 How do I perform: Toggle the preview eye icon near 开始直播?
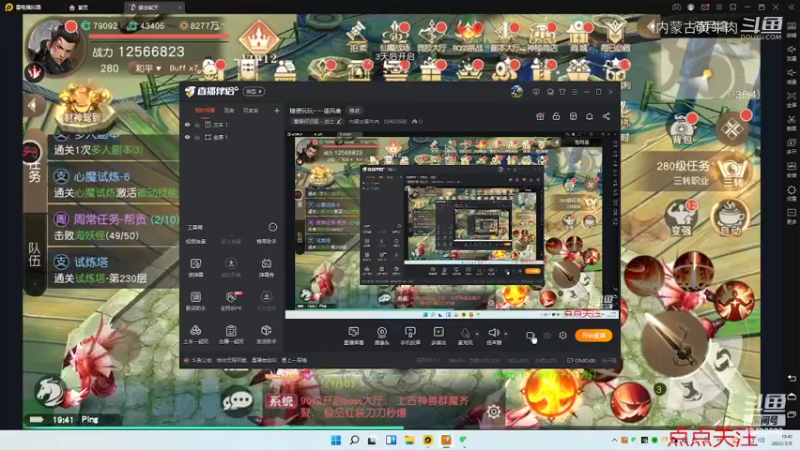[x=547, y=335]
